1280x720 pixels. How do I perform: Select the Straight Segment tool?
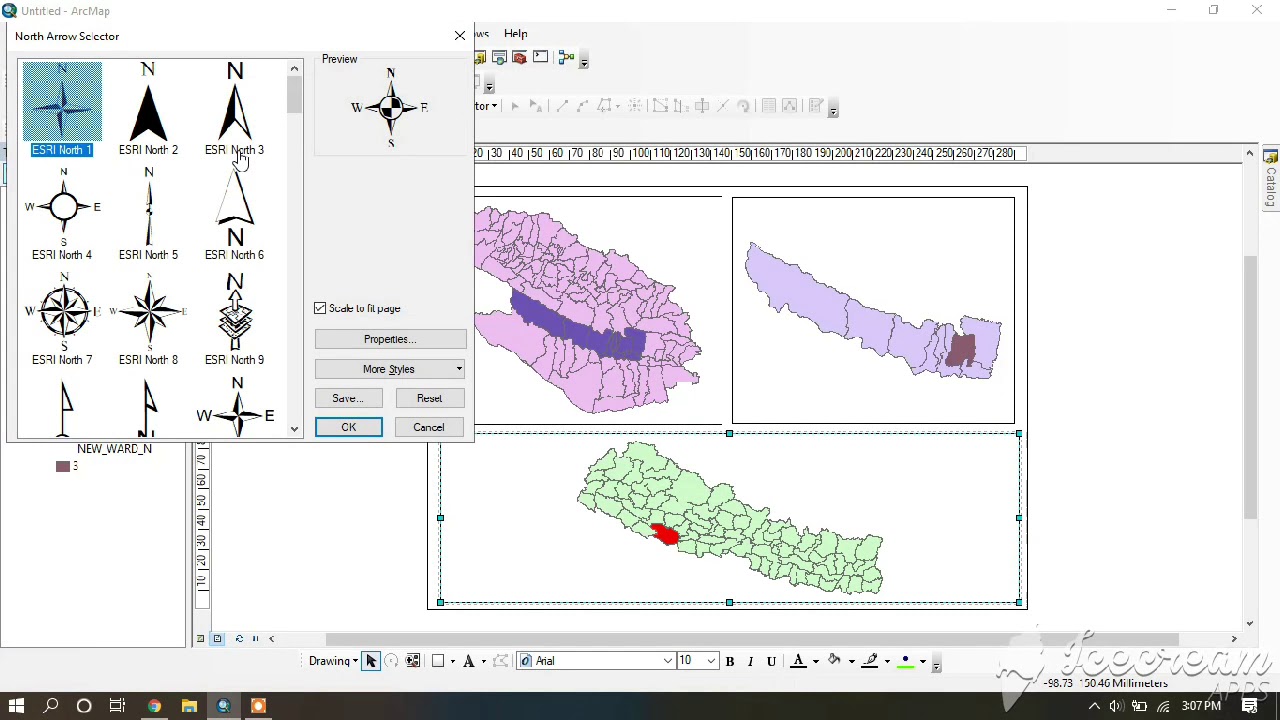click(x=562, y=106)
